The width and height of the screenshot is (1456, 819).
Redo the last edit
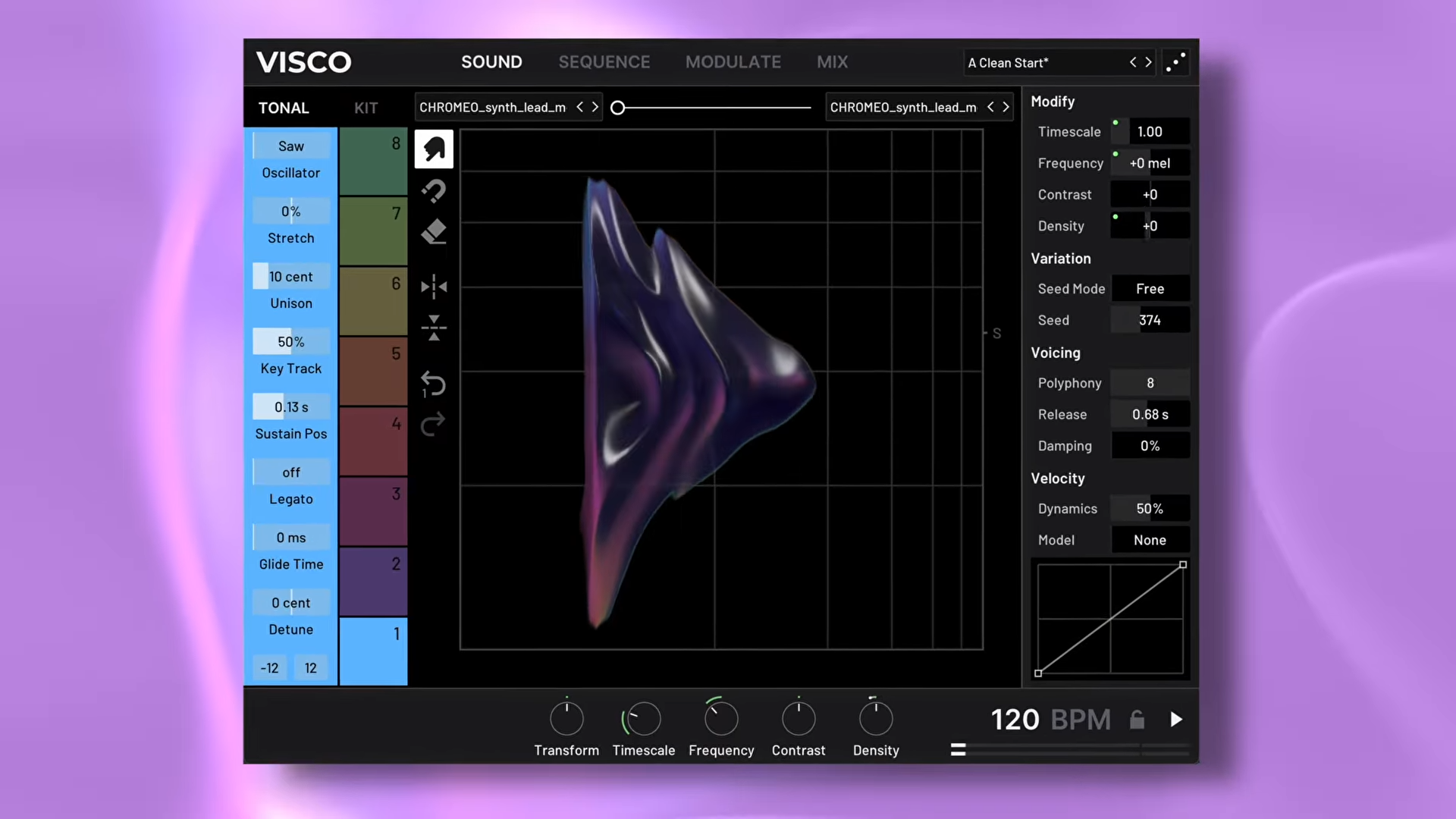433,425
